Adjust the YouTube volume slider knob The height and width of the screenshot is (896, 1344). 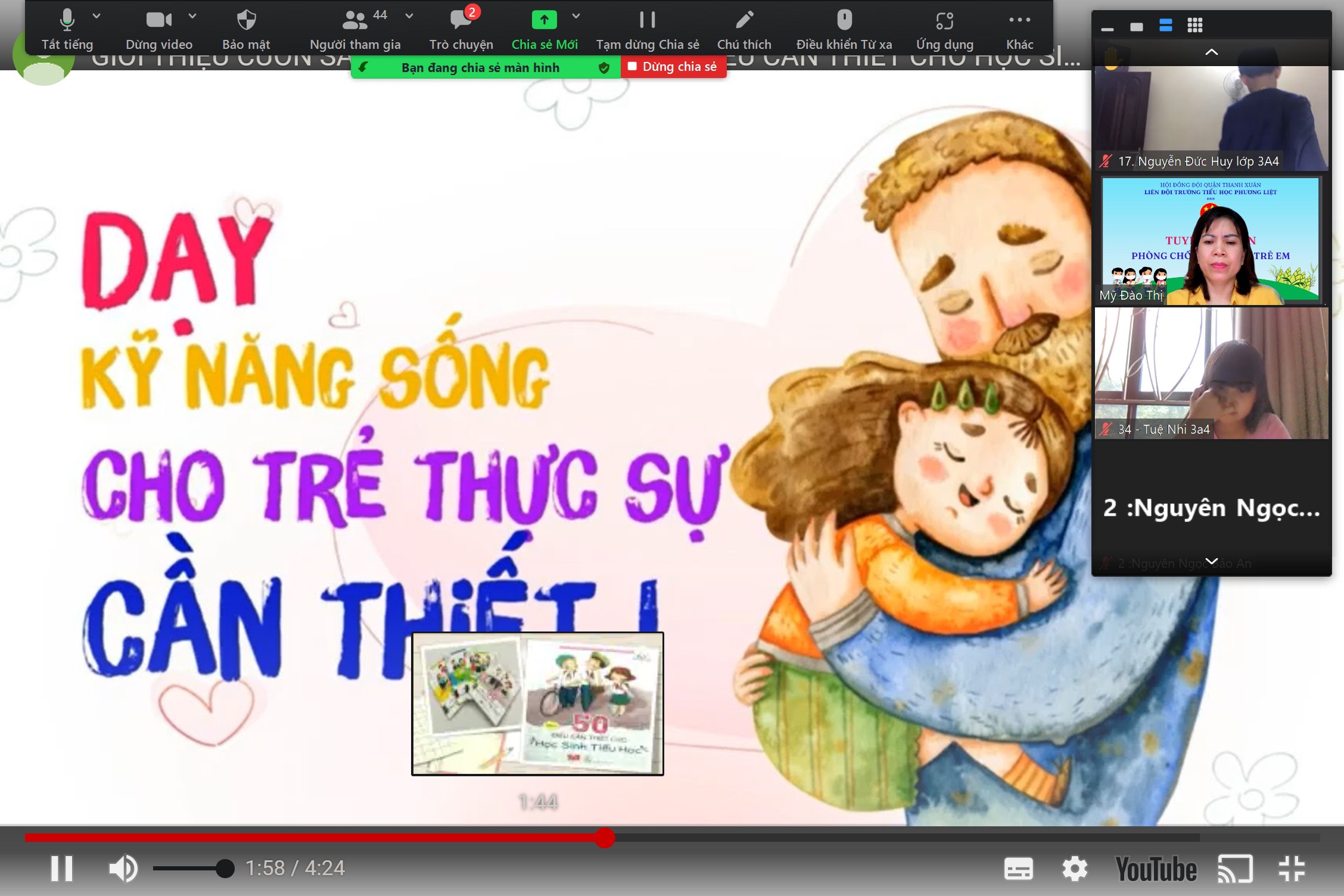pos(225,869)
